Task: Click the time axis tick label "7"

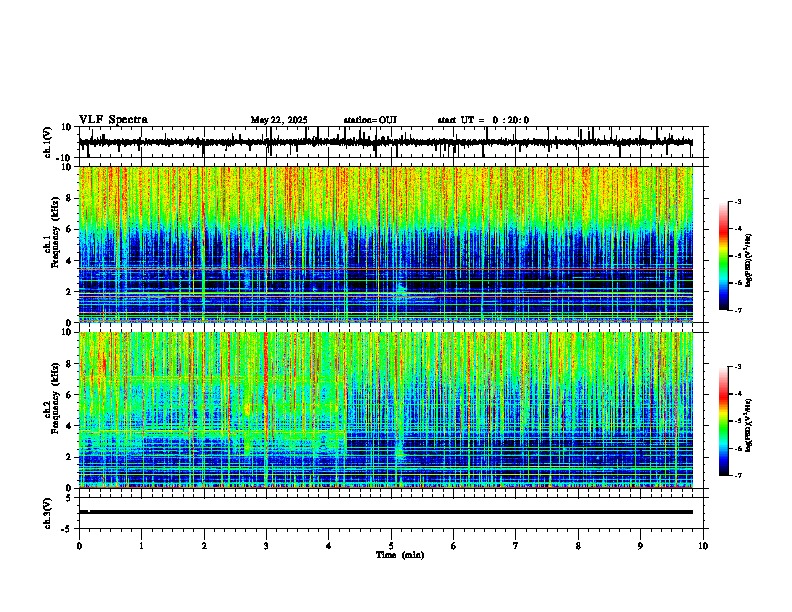Action: pos(516,546)
